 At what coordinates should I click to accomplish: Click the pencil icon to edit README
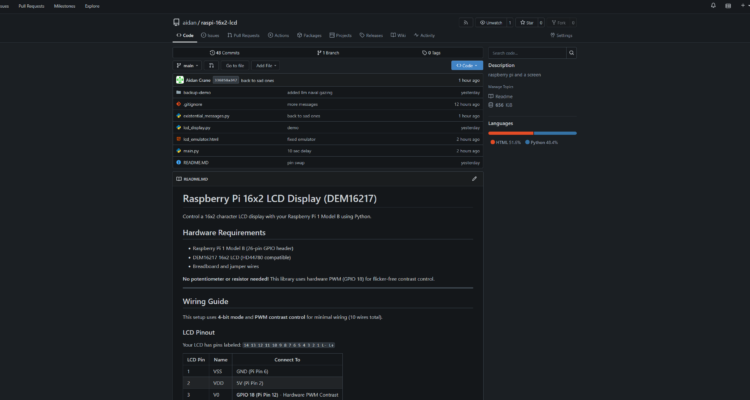click(x=474, y=179)
